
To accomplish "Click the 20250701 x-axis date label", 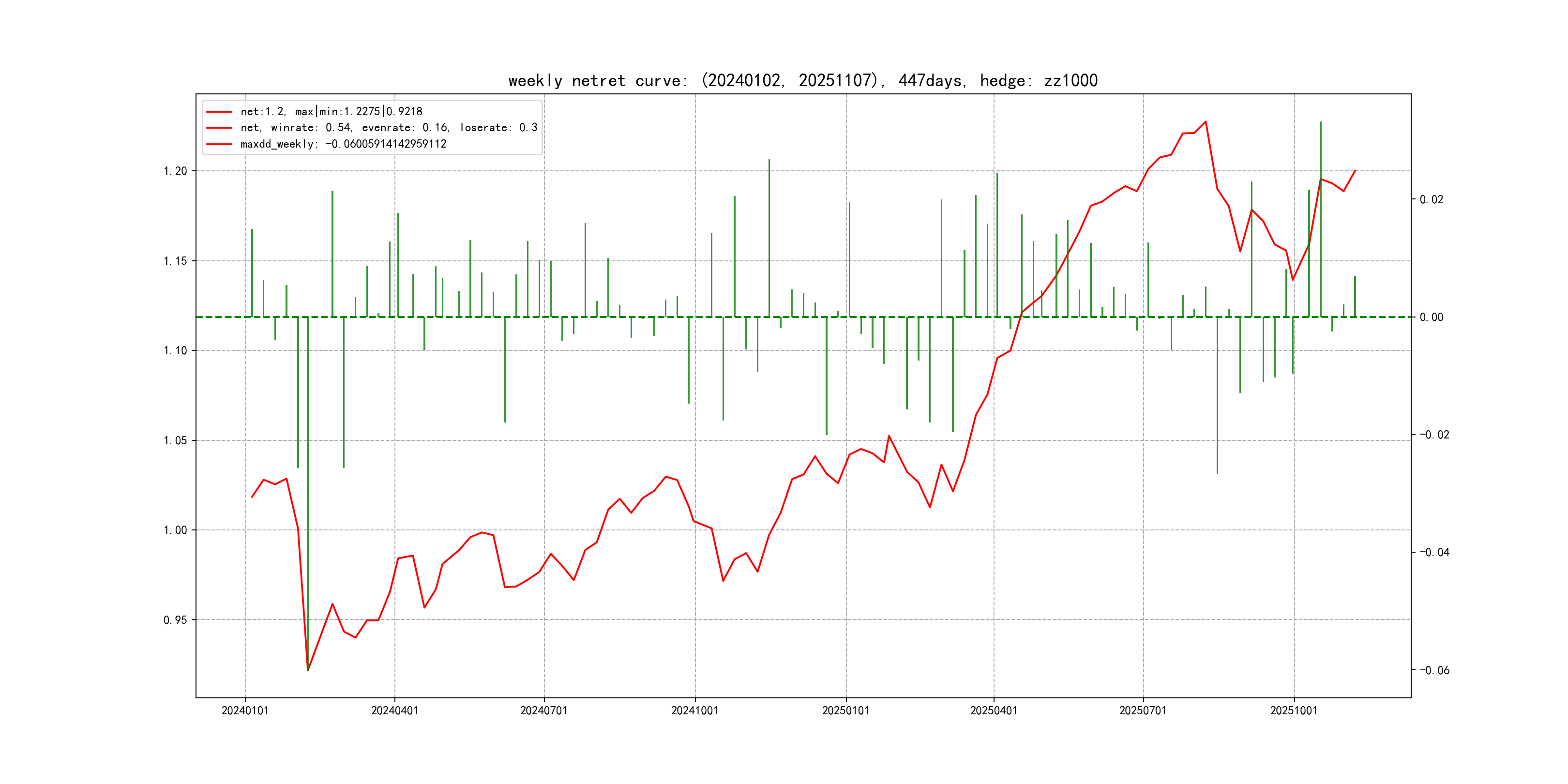I will (x=1143, y=711).
